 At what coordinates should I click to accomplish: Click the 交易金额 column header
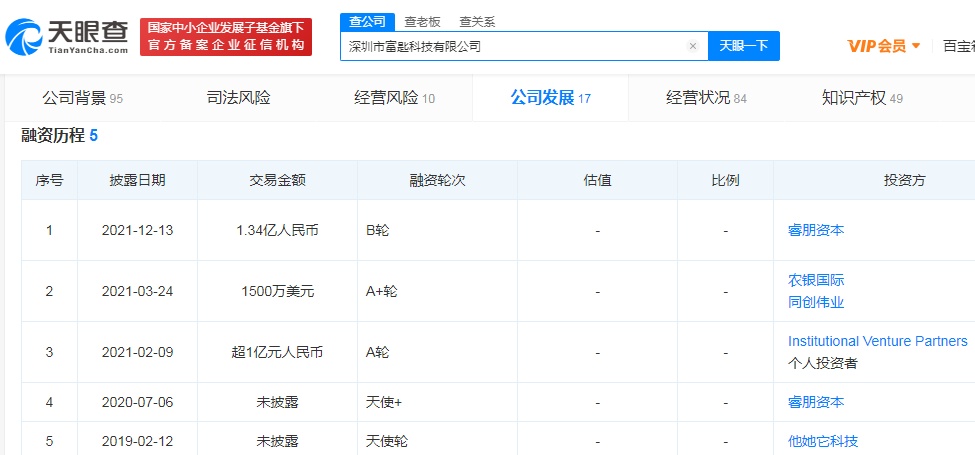[277, 181]
